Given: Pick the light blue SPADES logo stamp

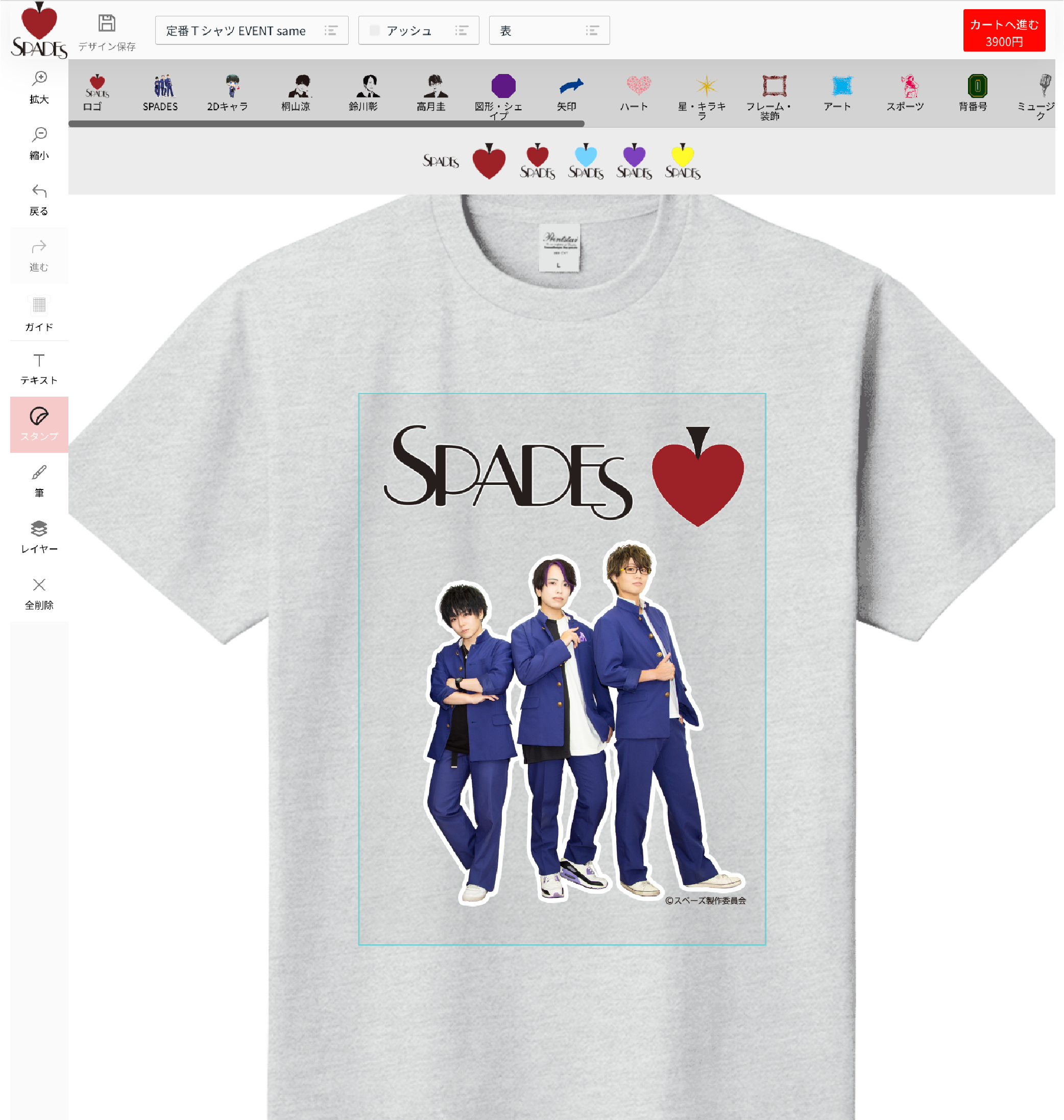Looking at the screenshot, I should coord(585,162).
